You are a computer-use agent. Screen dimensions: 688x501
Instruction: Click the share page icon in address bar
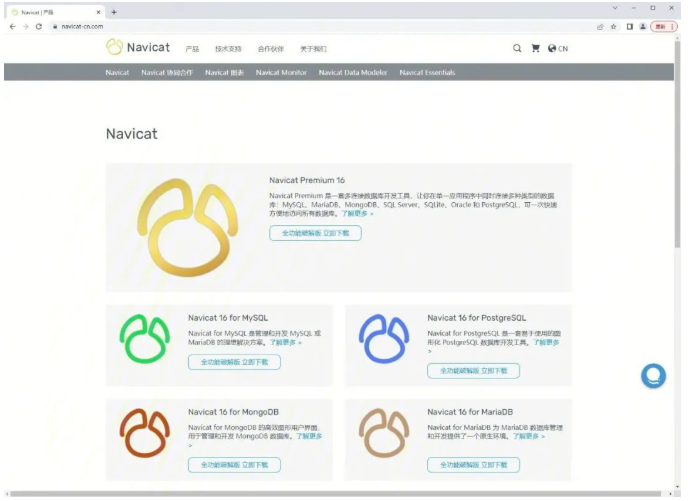pyautogui.click(x=600, y=27)
